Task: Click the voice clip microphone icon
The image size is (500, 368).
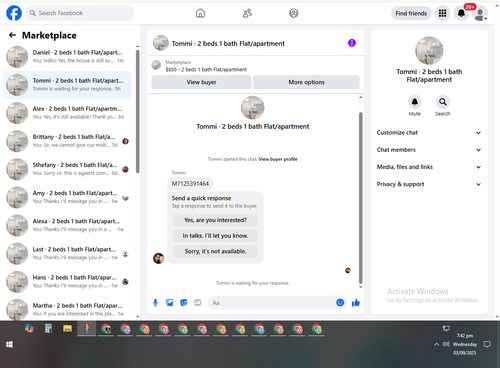Action: (155, 303)
